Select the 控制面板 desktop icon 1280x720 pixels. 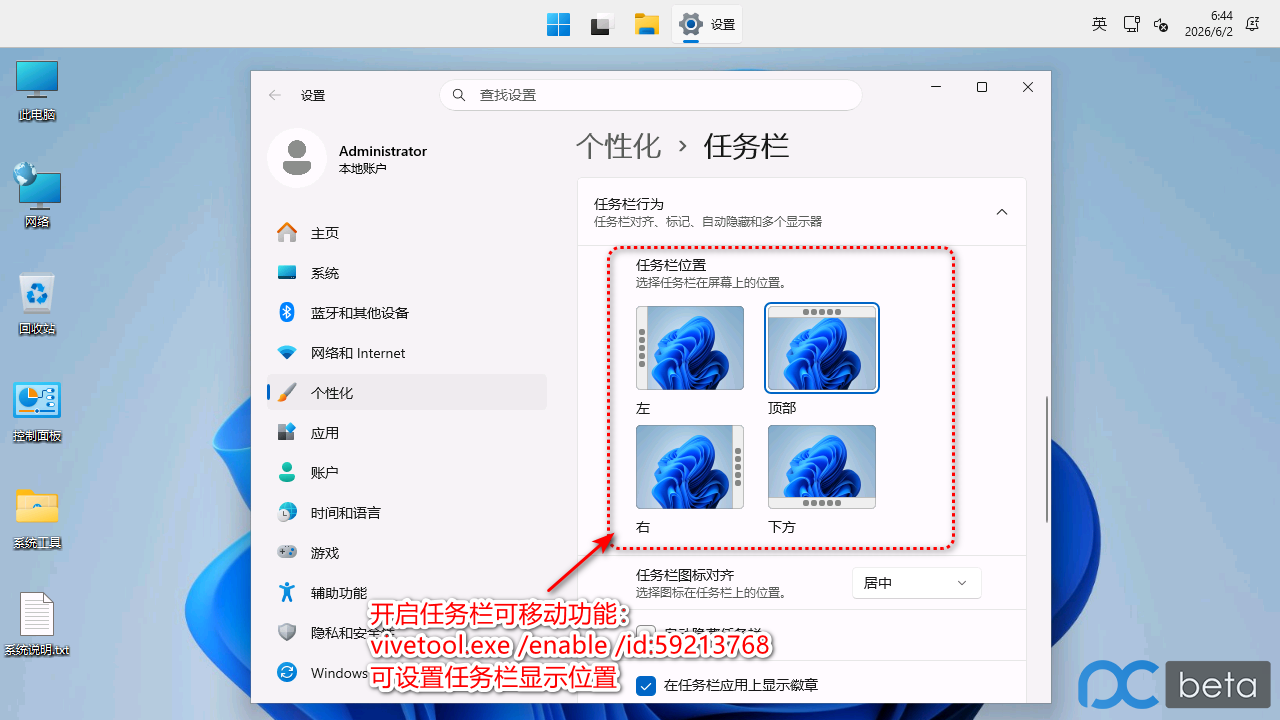click(37, 411)
